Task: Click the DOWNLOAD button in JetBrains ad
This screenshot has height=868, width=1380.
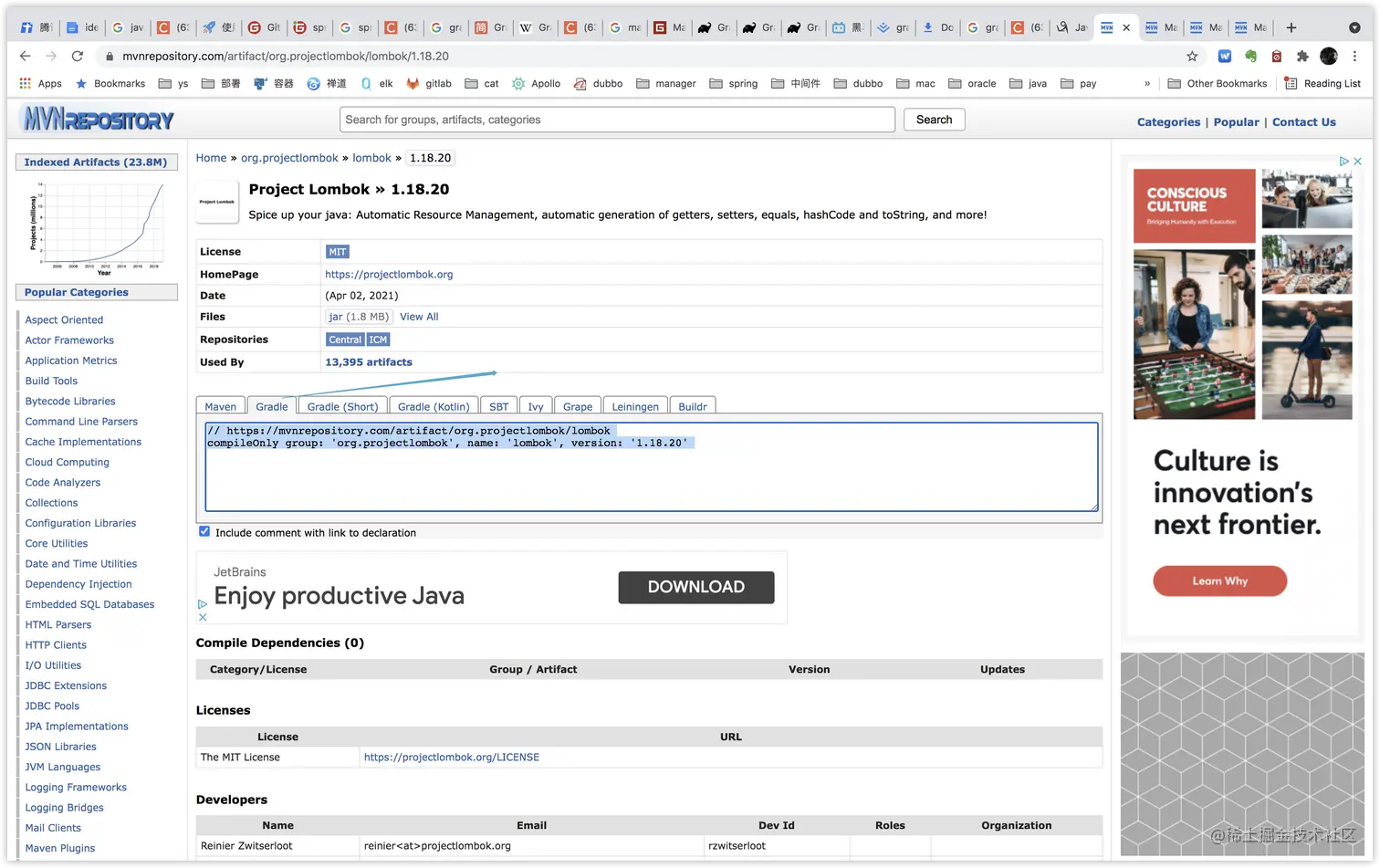Action: coord(696,587)
